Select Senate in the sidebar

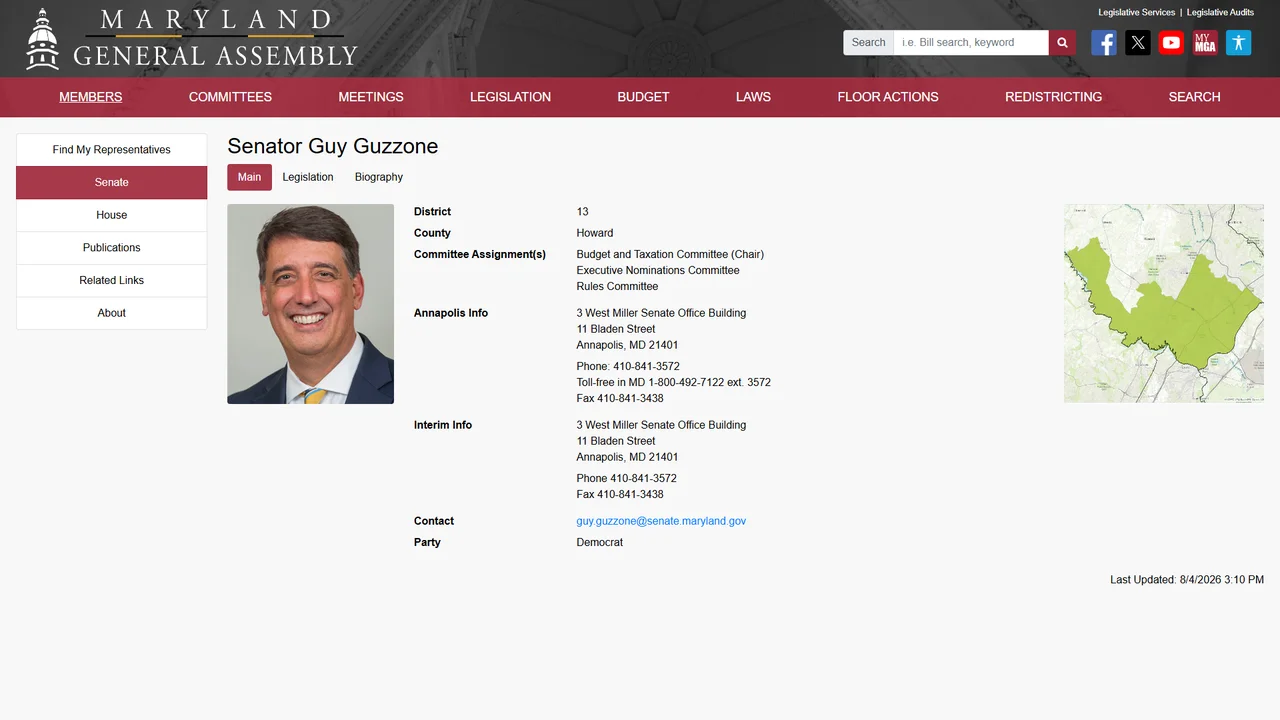[112, 183]
